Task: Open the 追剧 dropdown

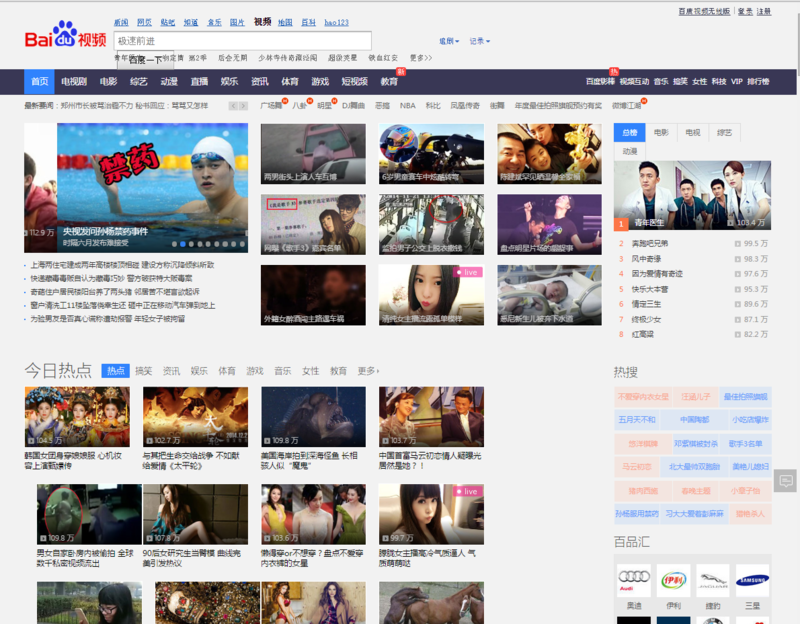Action: [x=449, y=41]
